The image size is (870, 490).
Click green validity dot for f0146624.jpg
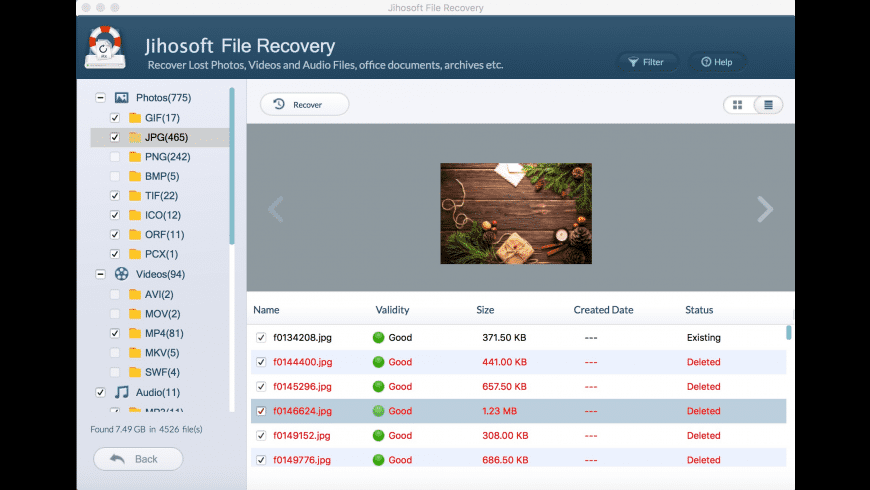[x=378, y=411]
